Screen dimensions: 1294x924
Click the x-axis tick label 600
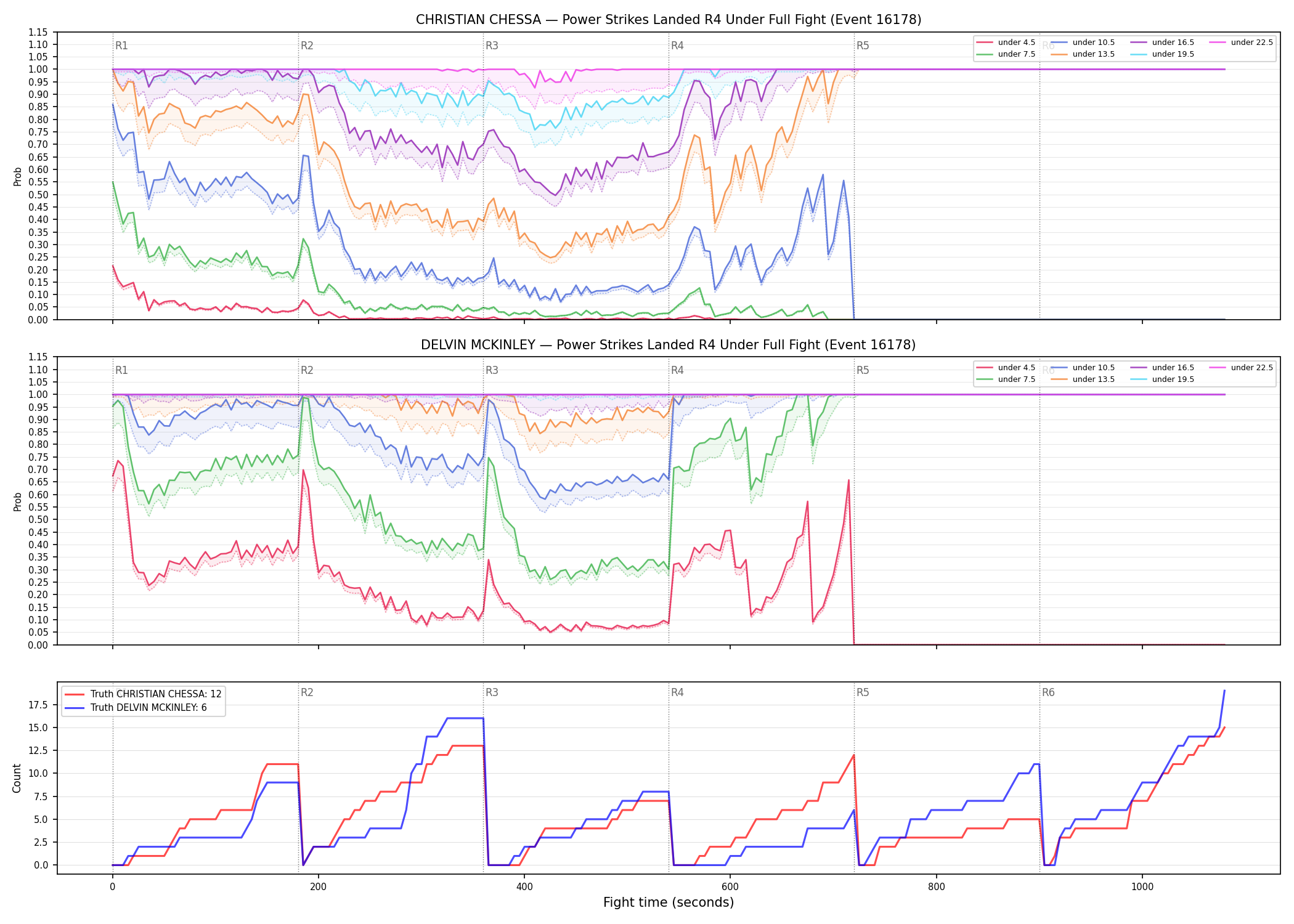[730, 887]
